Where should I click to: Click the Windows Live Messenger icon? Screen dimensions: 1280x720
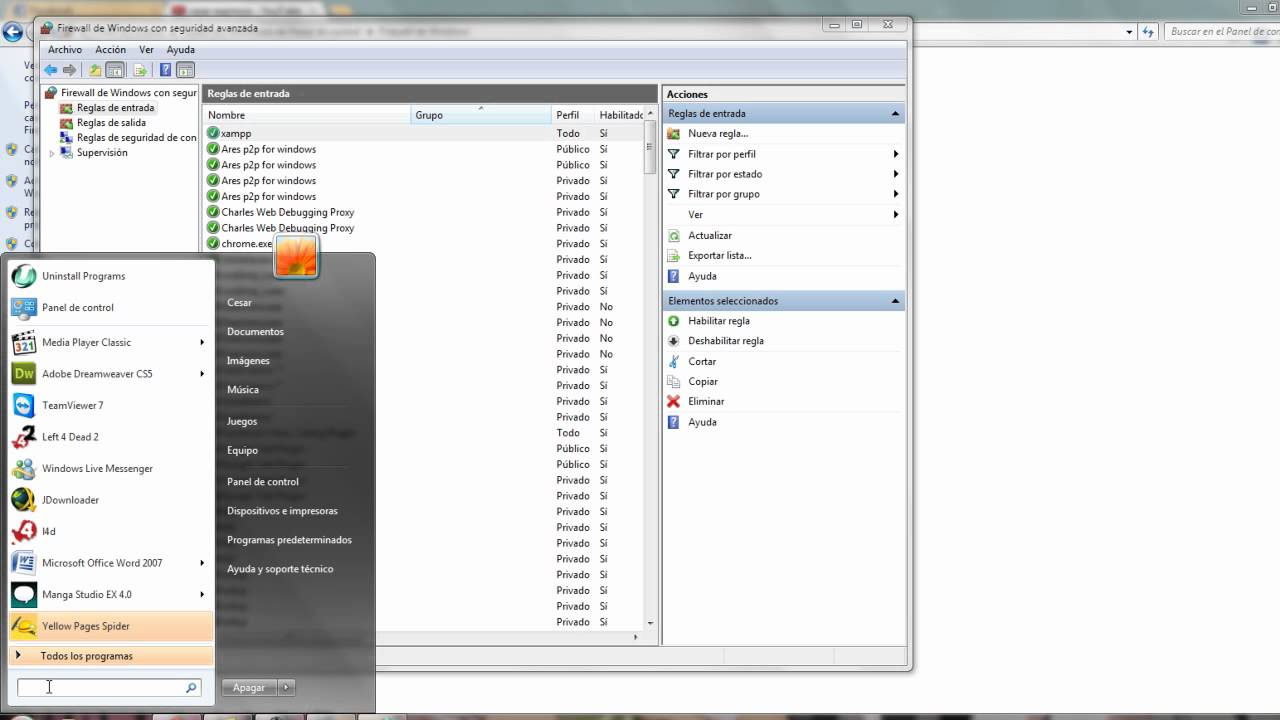pos(24,468)
